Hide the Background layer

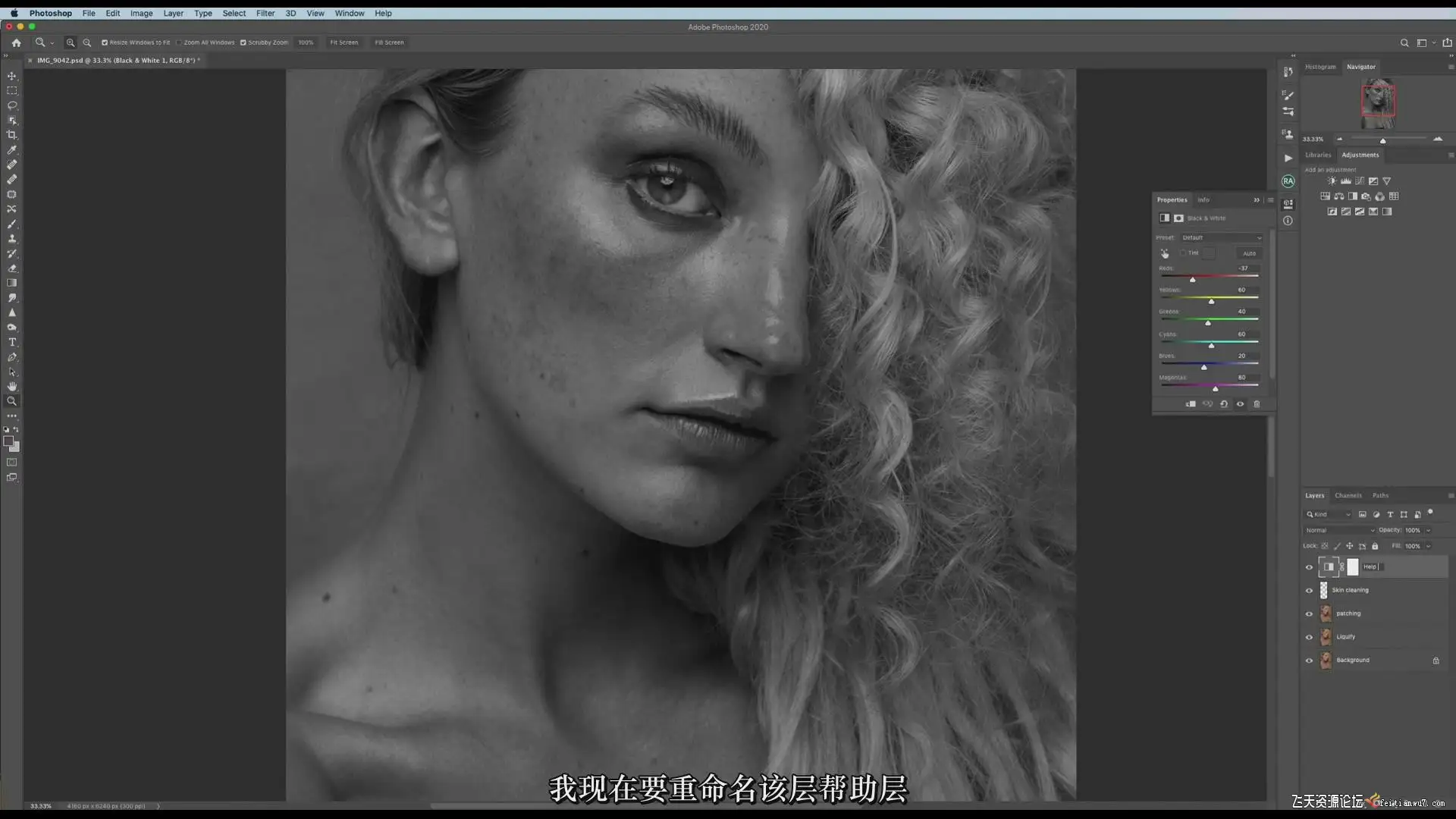(1309, 661)
